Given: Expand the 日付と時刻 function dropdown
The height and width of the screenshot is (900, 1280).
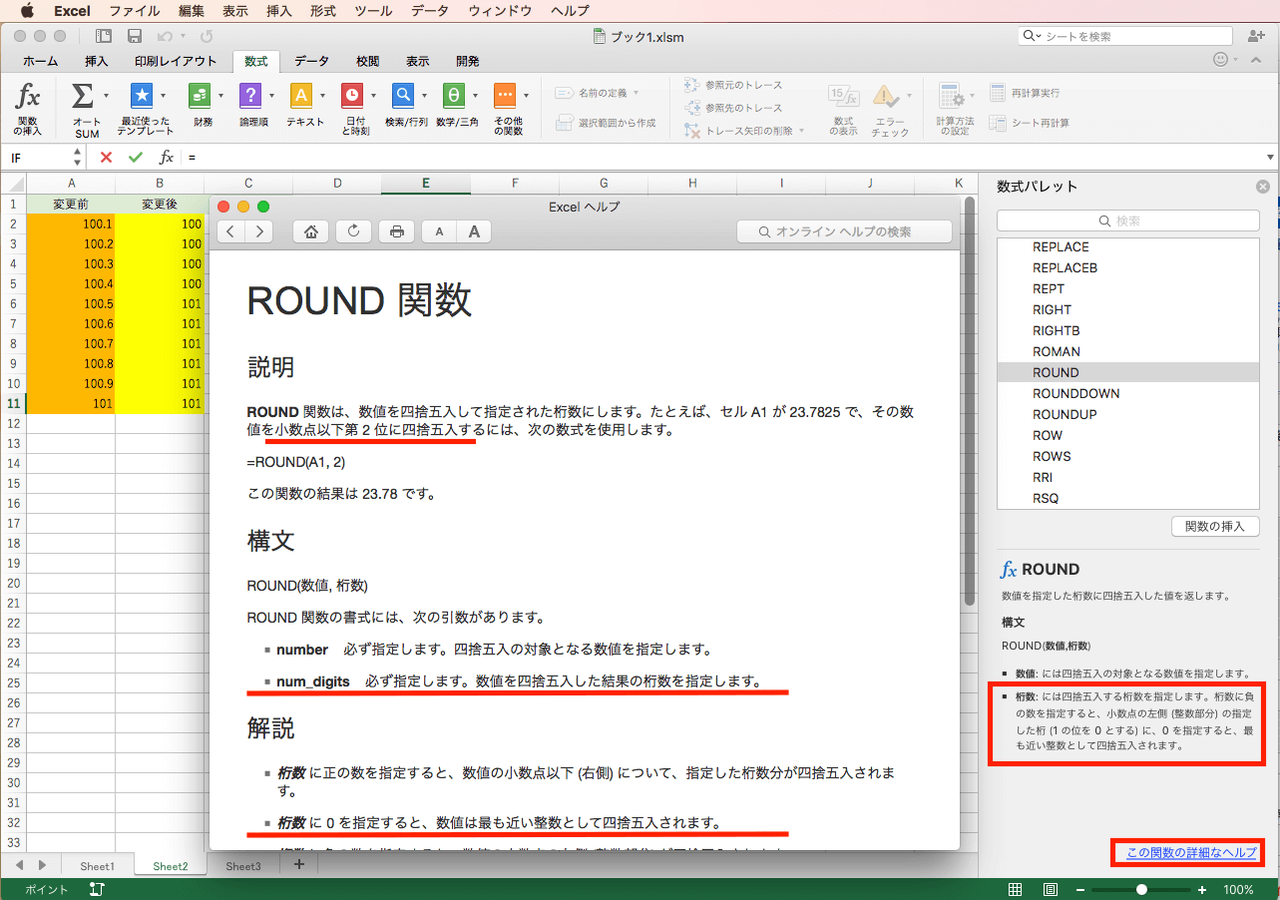Looking at the screenshot, I should (374, 96).
